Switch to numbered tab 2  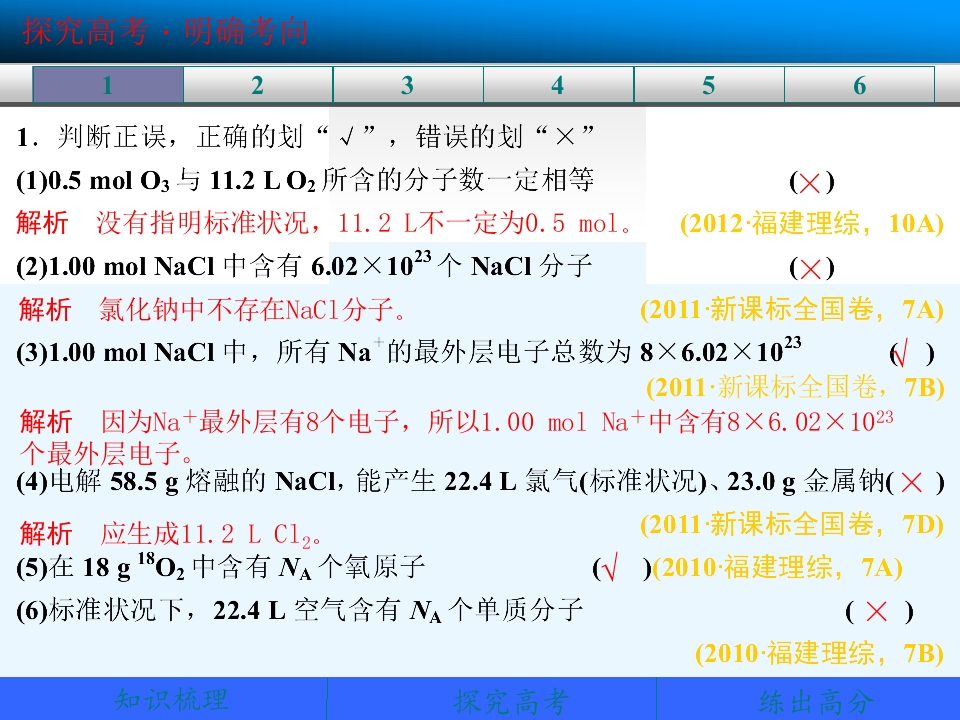tap(258, 84)
